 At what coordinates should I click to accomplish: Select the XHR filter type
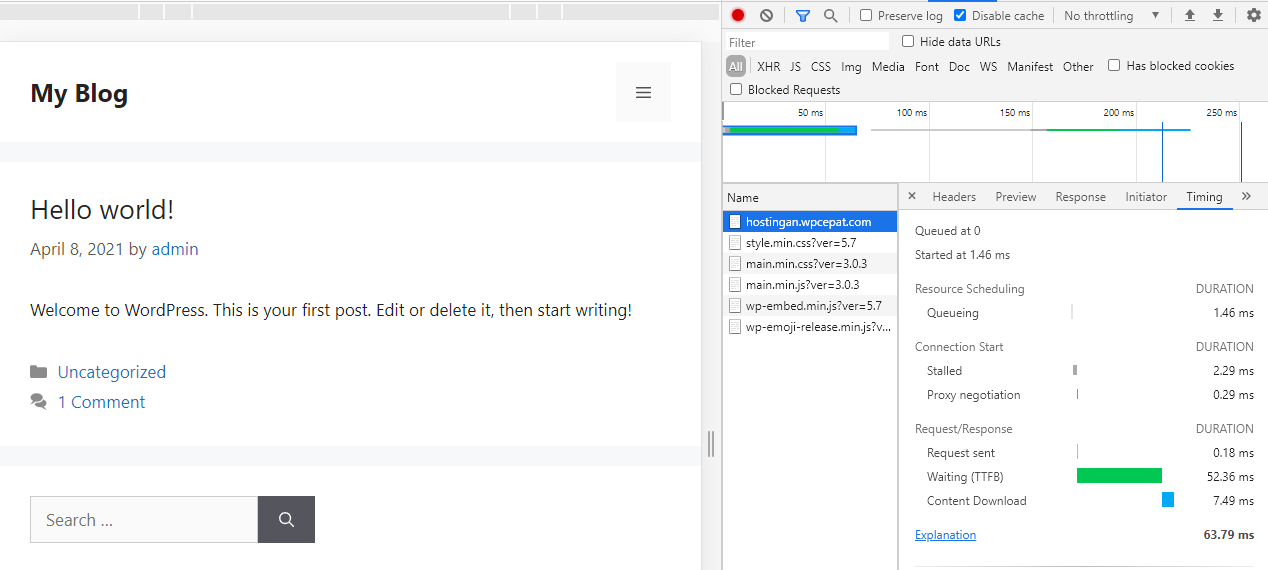[768, 67]
